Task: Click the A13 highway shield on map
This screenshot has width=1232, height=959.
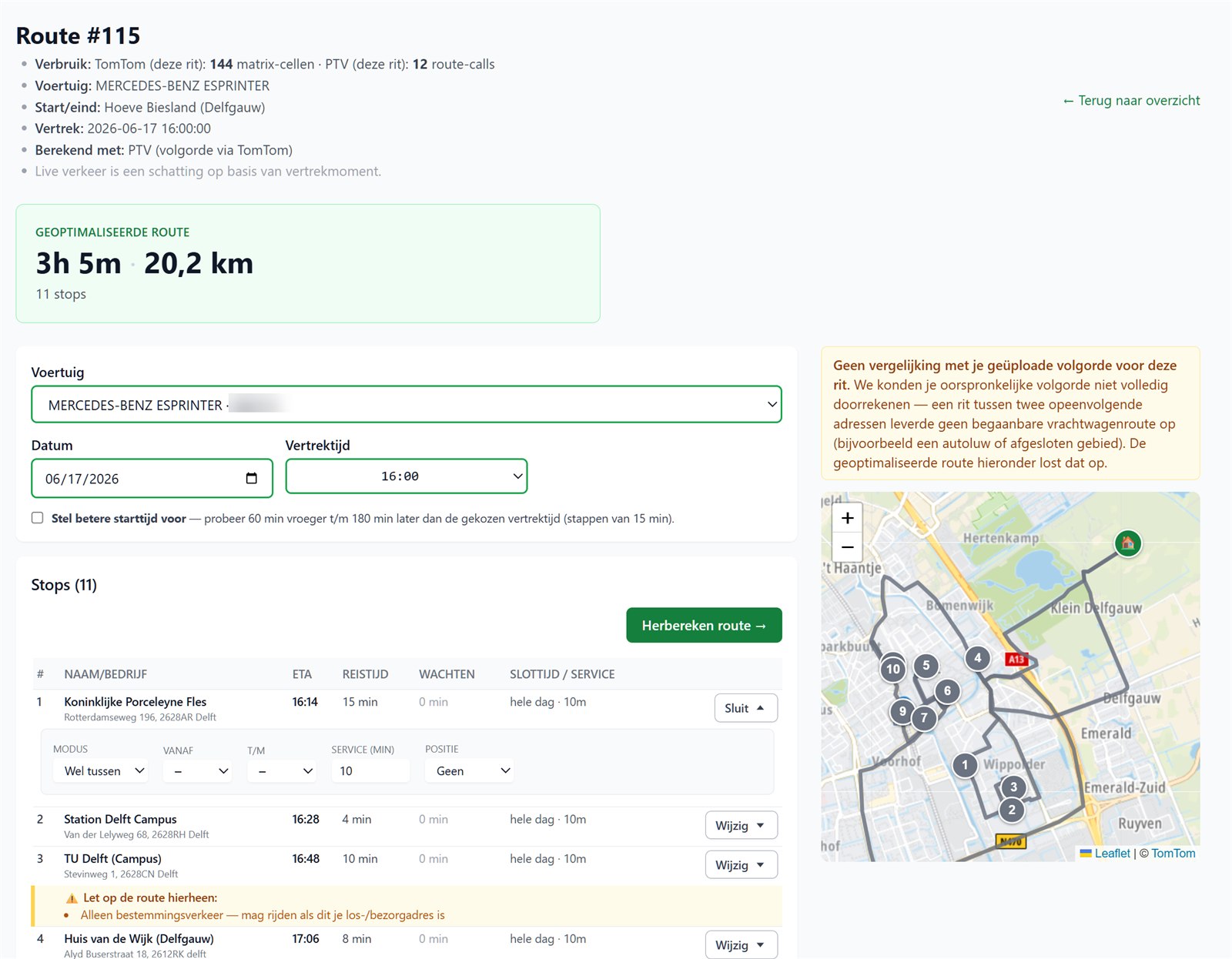Action: [1016, 660]
